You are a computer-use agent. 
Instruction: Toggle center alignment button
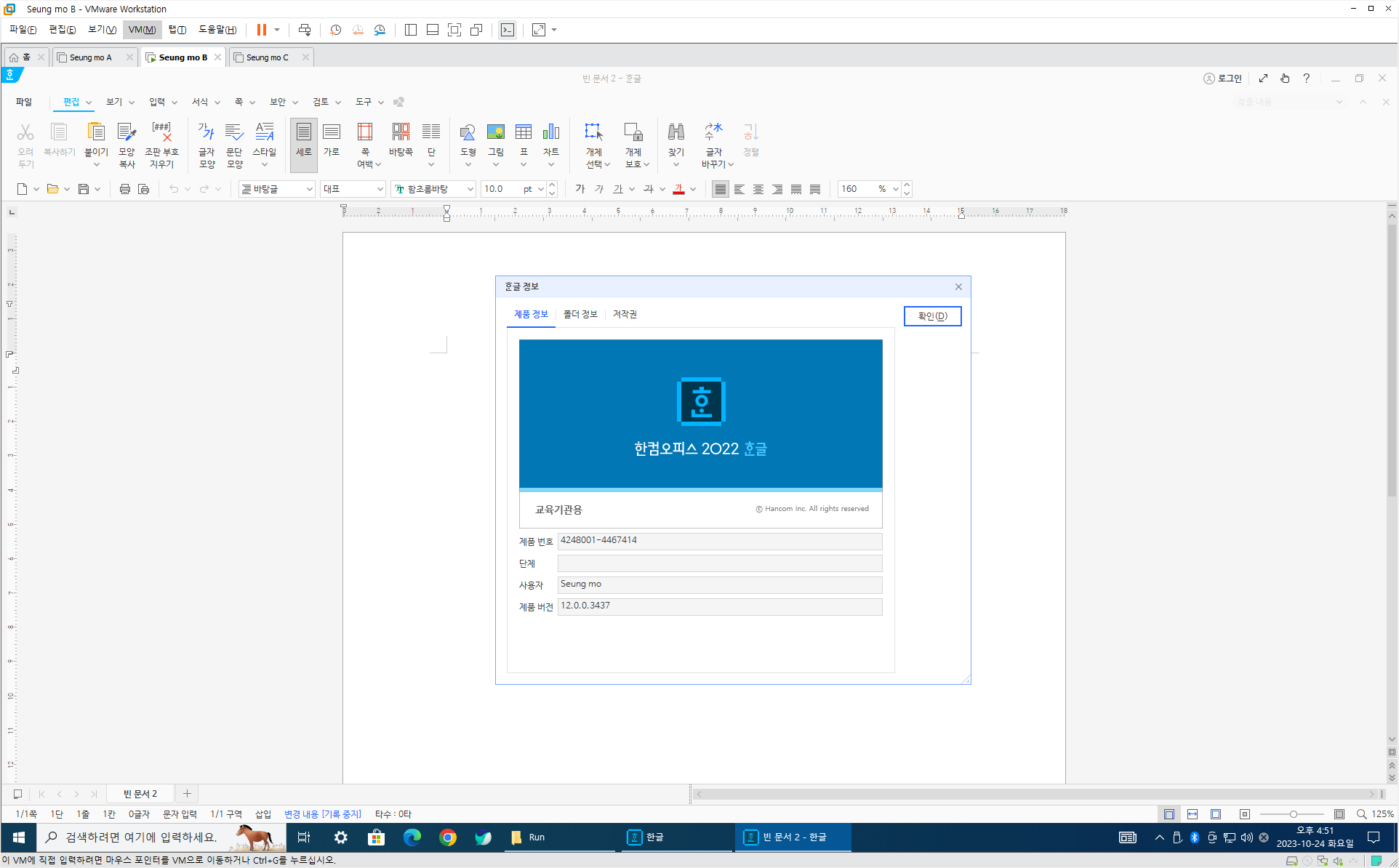pos(758,189)
